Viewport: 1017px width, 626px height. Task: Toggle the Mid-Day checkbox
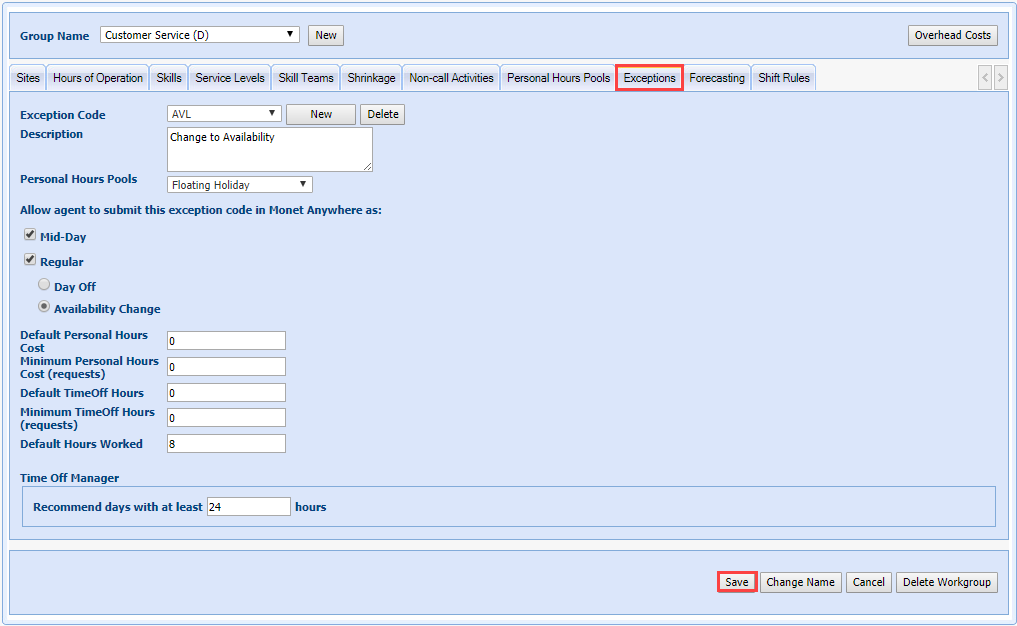[x=30, y=236]
